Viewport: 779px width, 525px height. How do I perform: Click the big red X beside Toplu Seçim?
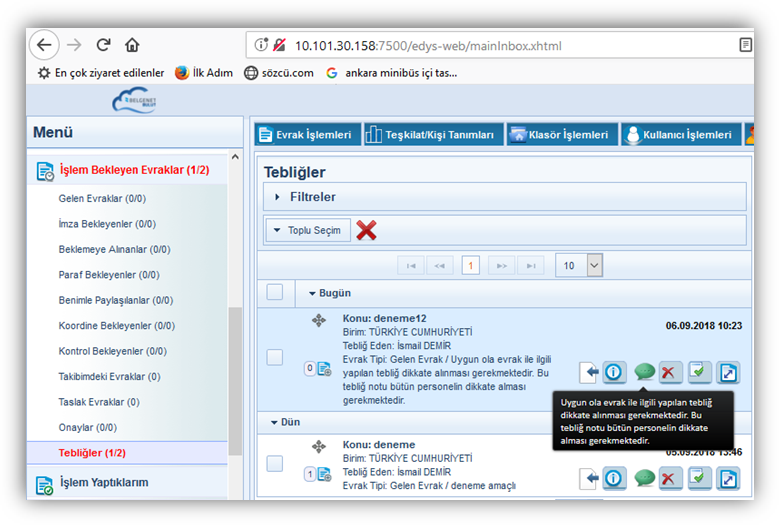coord(366,230)
